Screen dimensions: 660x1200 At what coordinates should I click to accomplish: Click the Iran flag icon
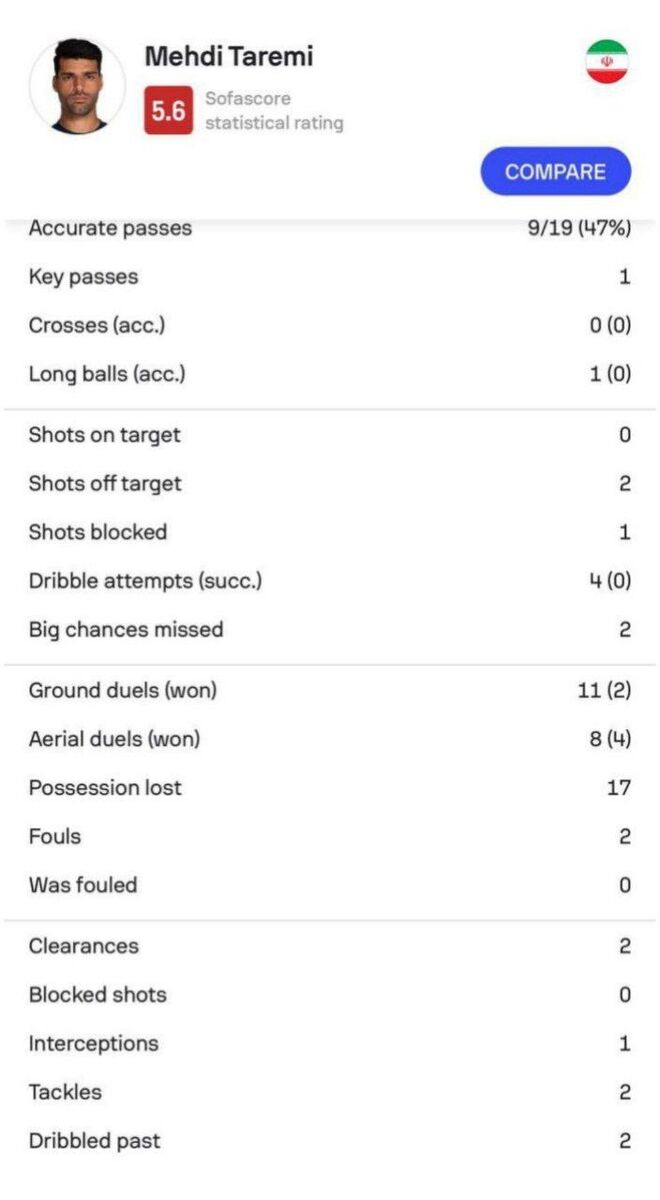pos(606,62)
